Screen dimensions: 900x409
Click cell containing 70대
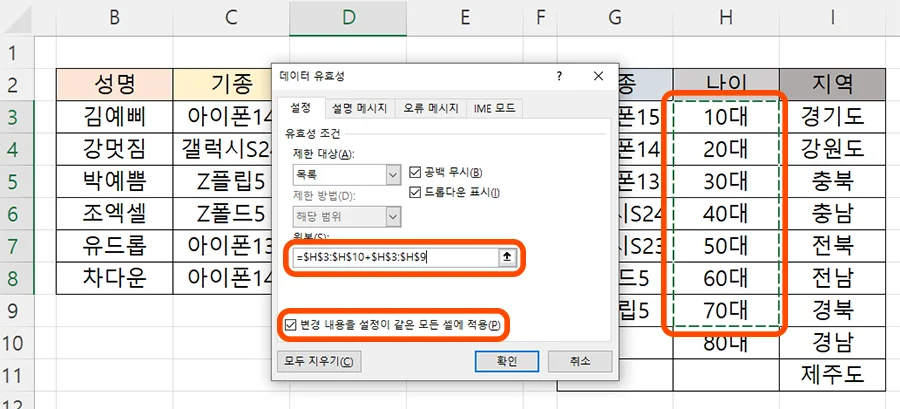pos(726,310)
